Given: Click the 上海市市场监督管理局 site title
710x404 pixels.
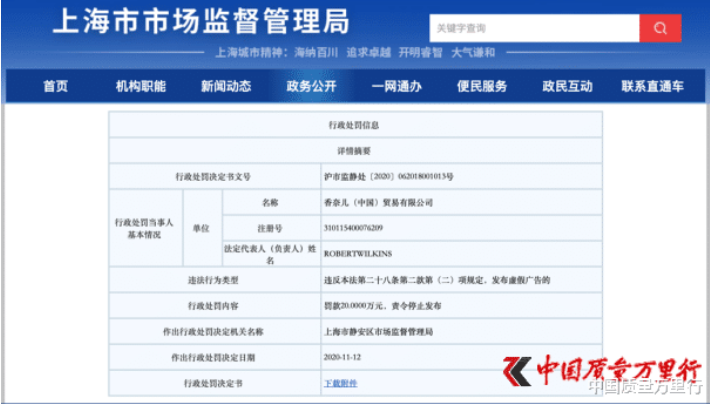Looking at the screenshot, I should pos(201,21).
